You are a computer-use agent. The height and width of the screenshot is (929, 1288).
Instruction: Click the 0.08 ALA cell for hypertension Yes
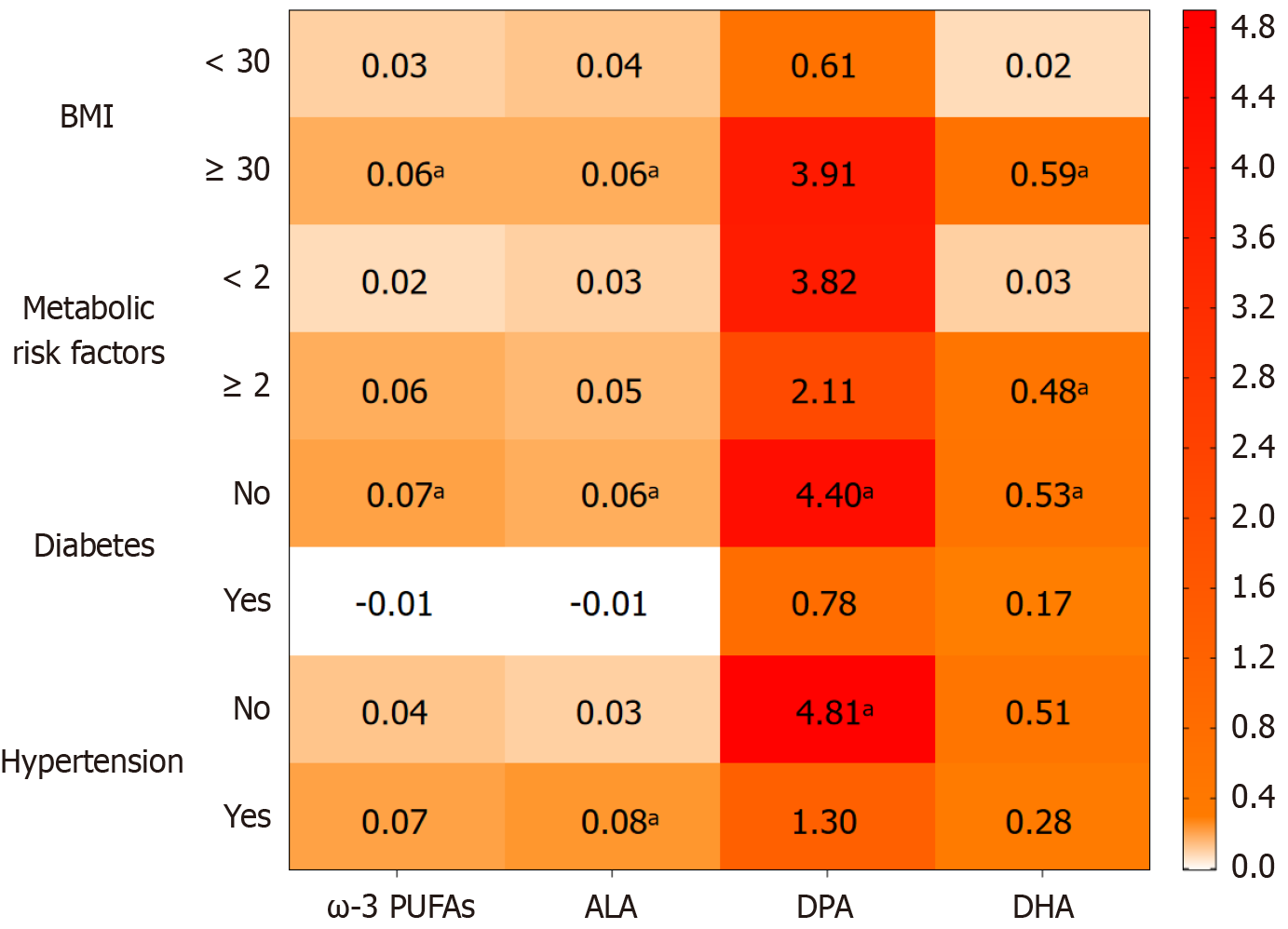612,816
